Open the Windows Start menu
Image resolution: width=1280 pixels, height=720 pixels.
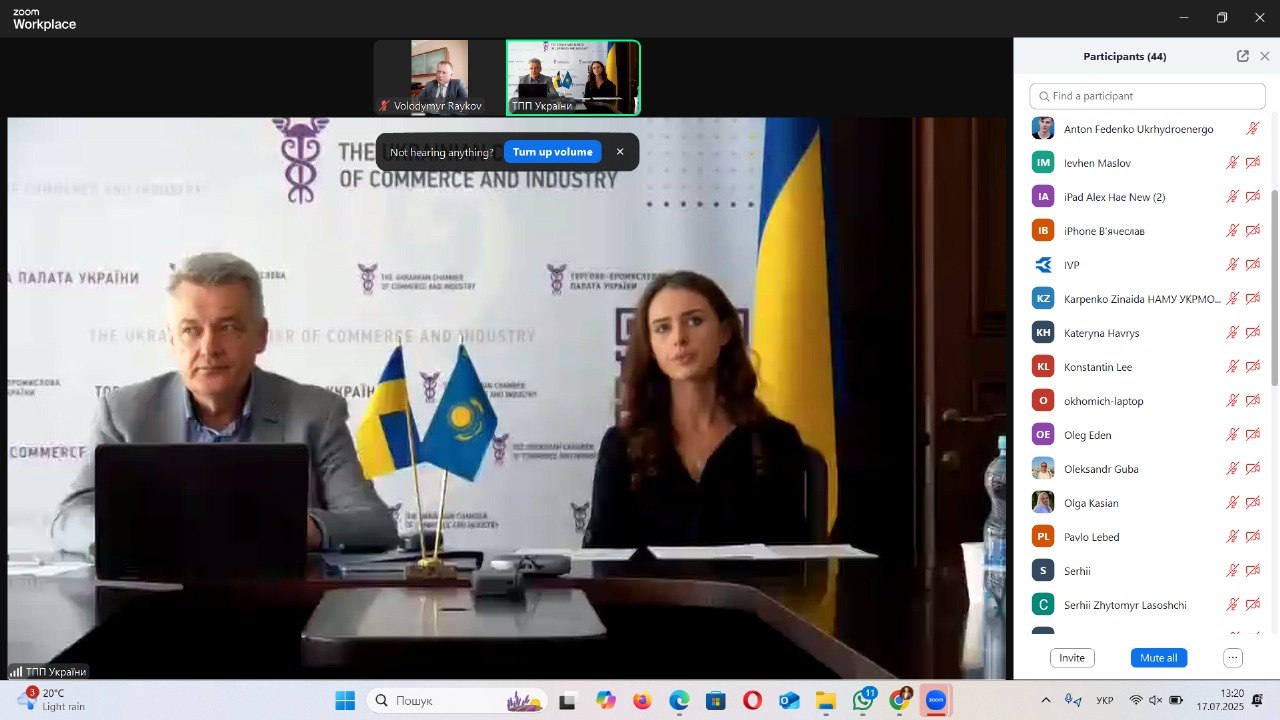click(345, 701)
